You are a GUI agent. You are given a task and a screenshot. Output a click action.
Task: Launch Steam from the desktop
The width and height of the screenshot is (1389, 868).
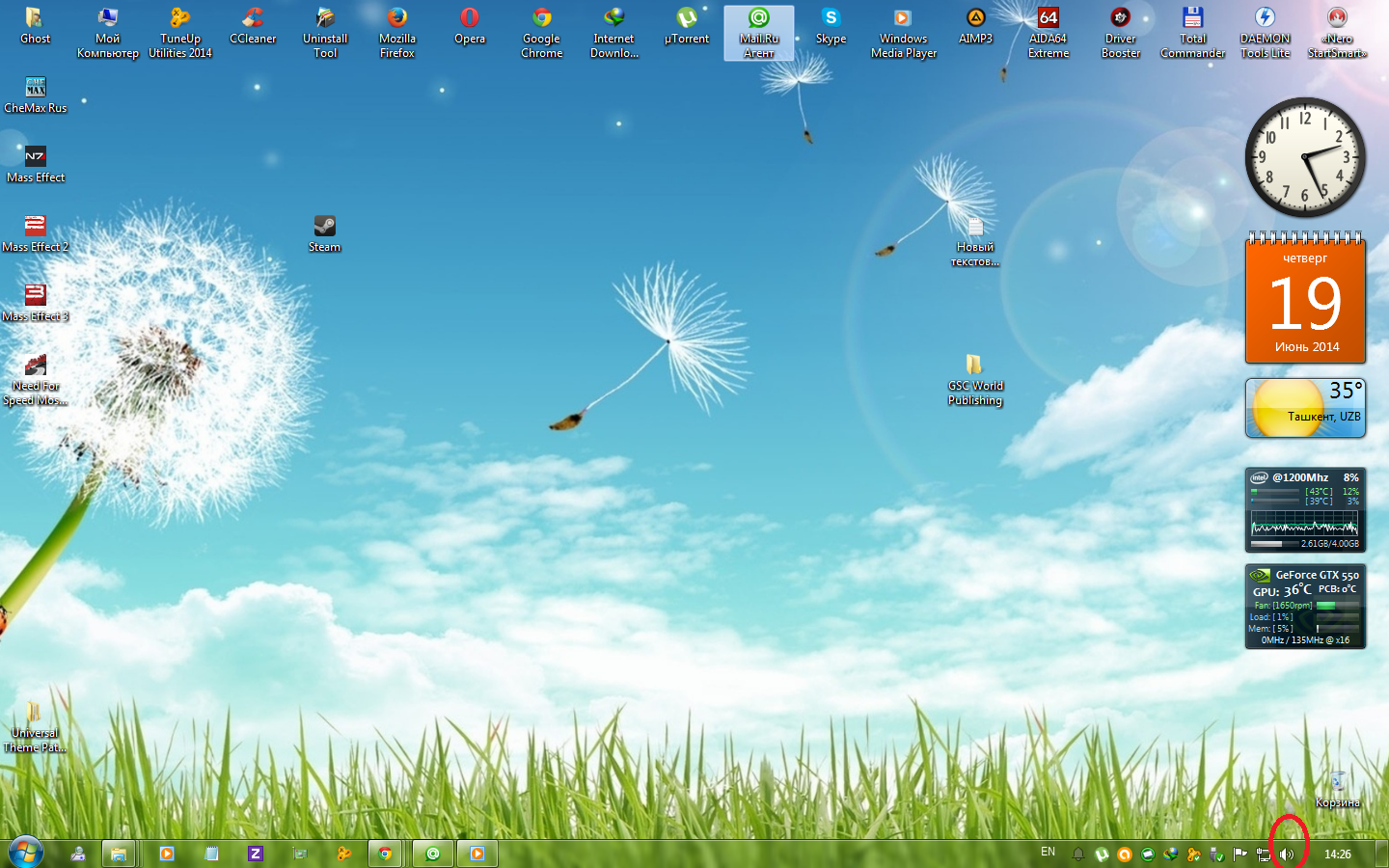(325, 234)
